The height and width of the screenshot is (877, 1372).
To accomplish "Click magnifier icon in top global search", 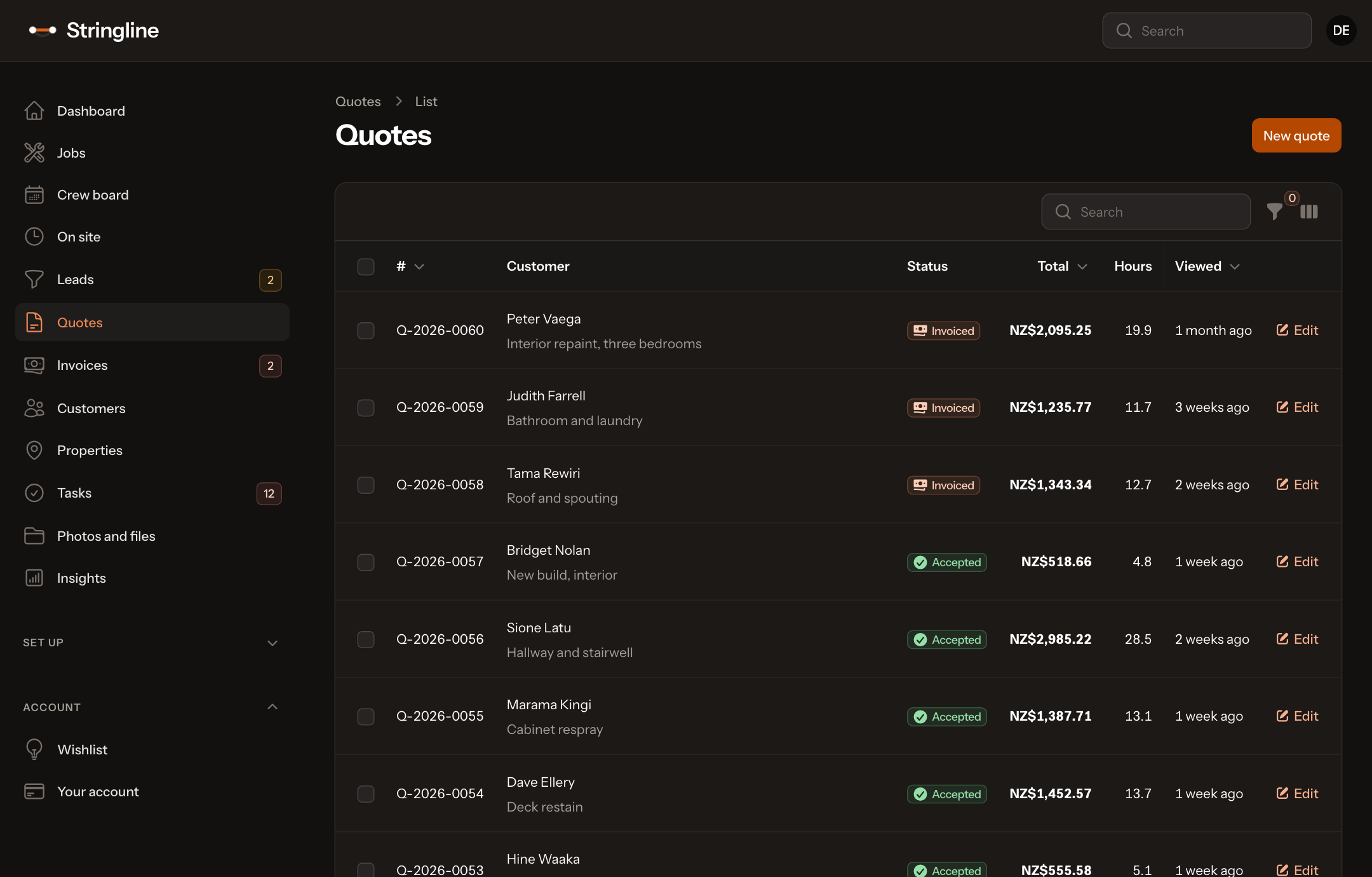I will coord(1124,31).
